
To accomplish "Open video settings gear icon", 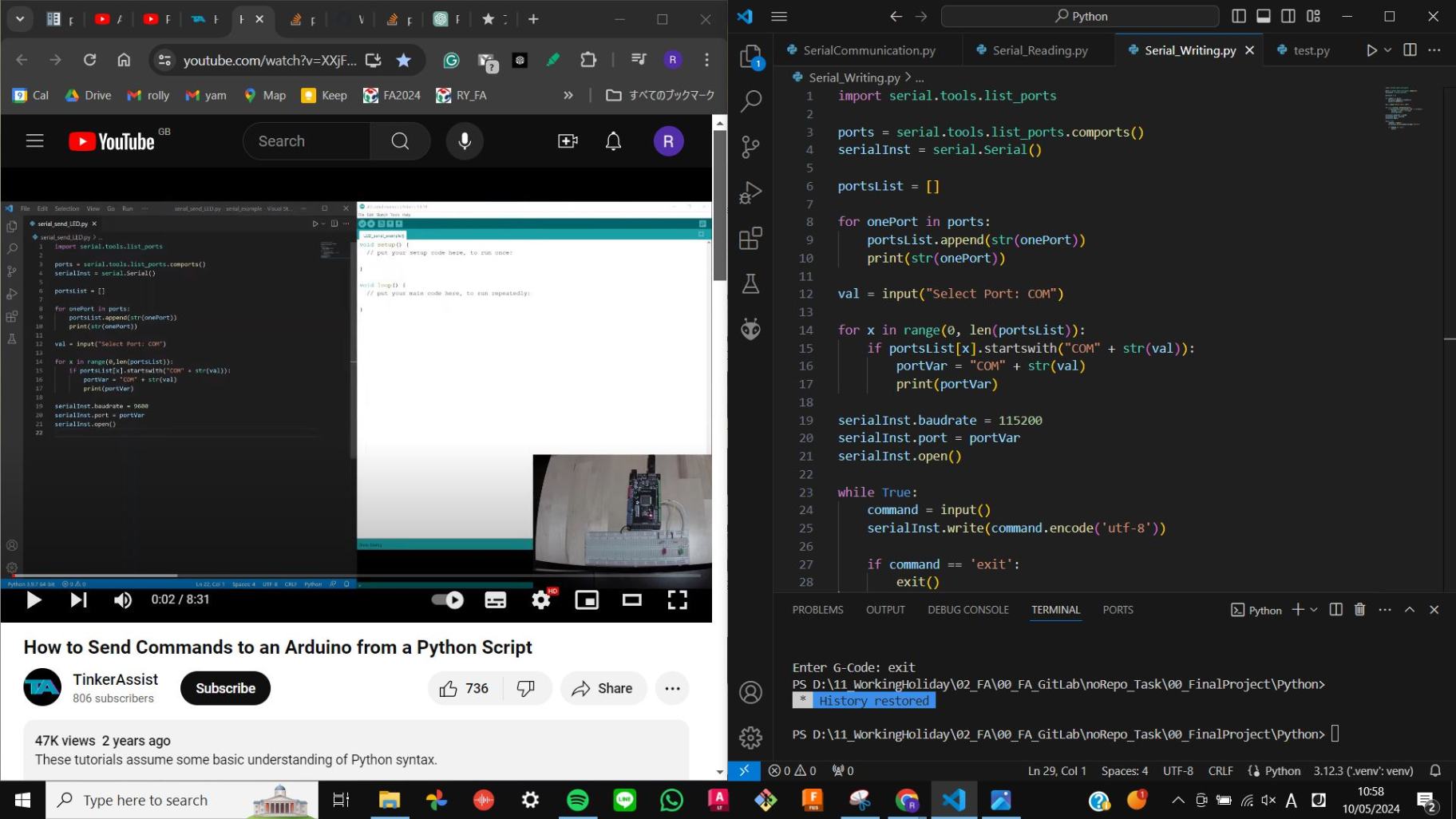I will [541, 599].
